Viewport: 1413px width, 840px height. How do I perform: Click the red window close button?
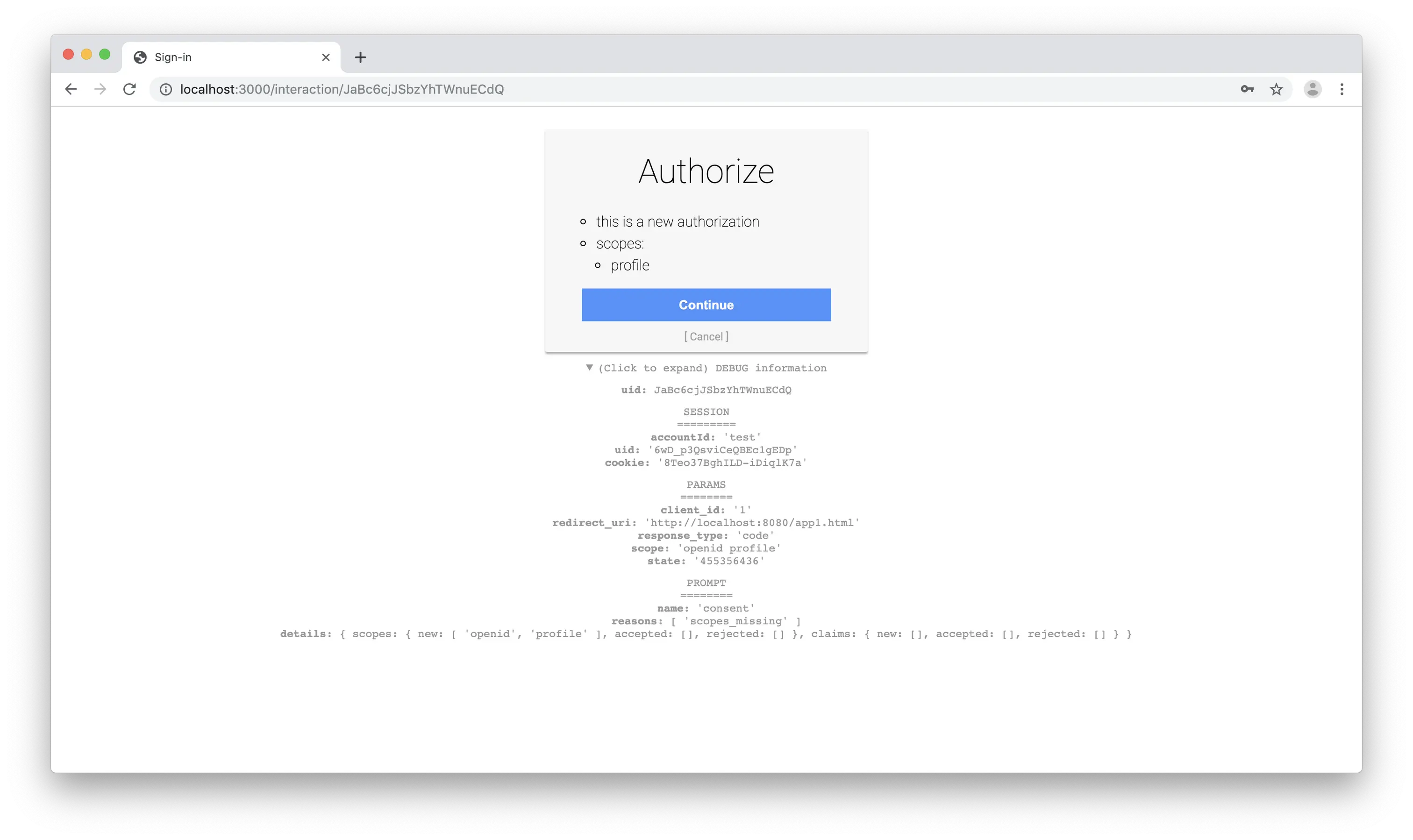pos(69,54)
